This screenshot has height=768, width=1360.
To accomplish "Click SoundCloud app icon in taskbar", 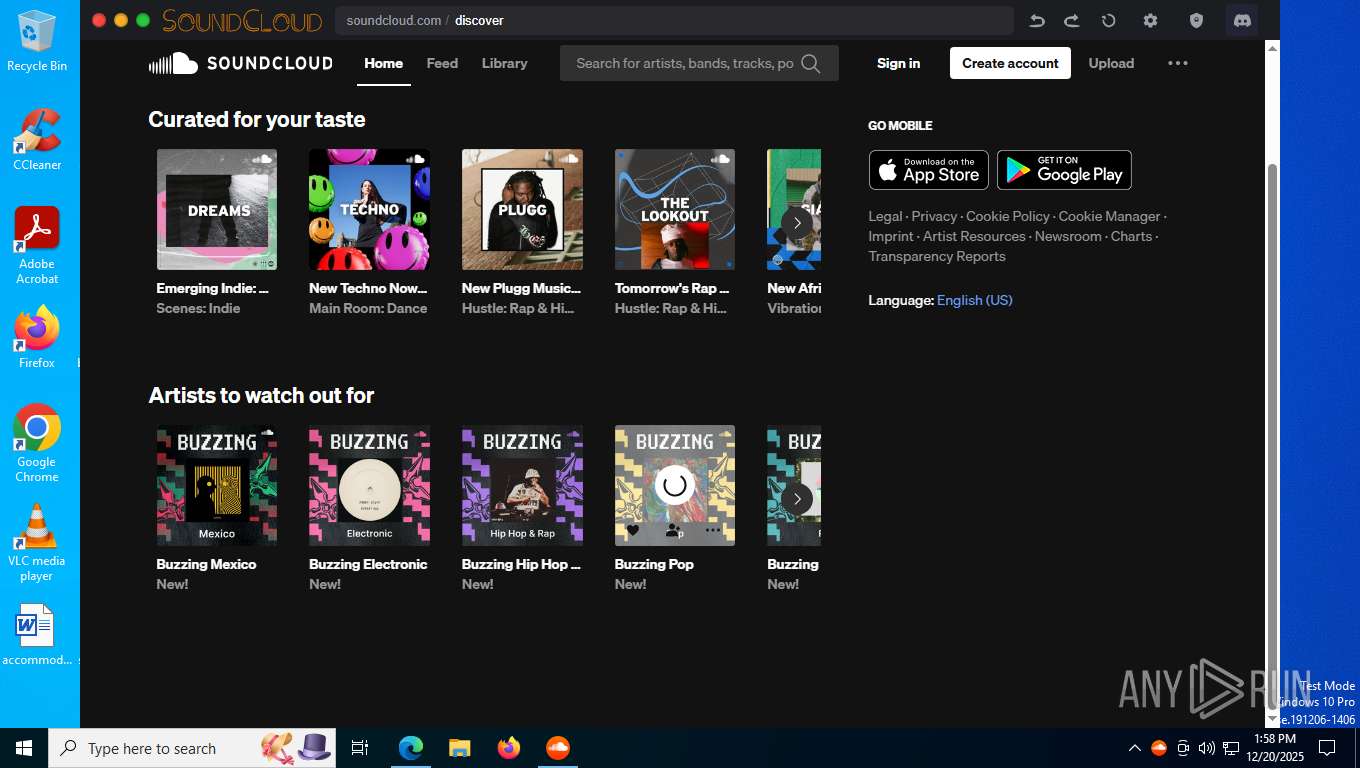I will 557,748.
